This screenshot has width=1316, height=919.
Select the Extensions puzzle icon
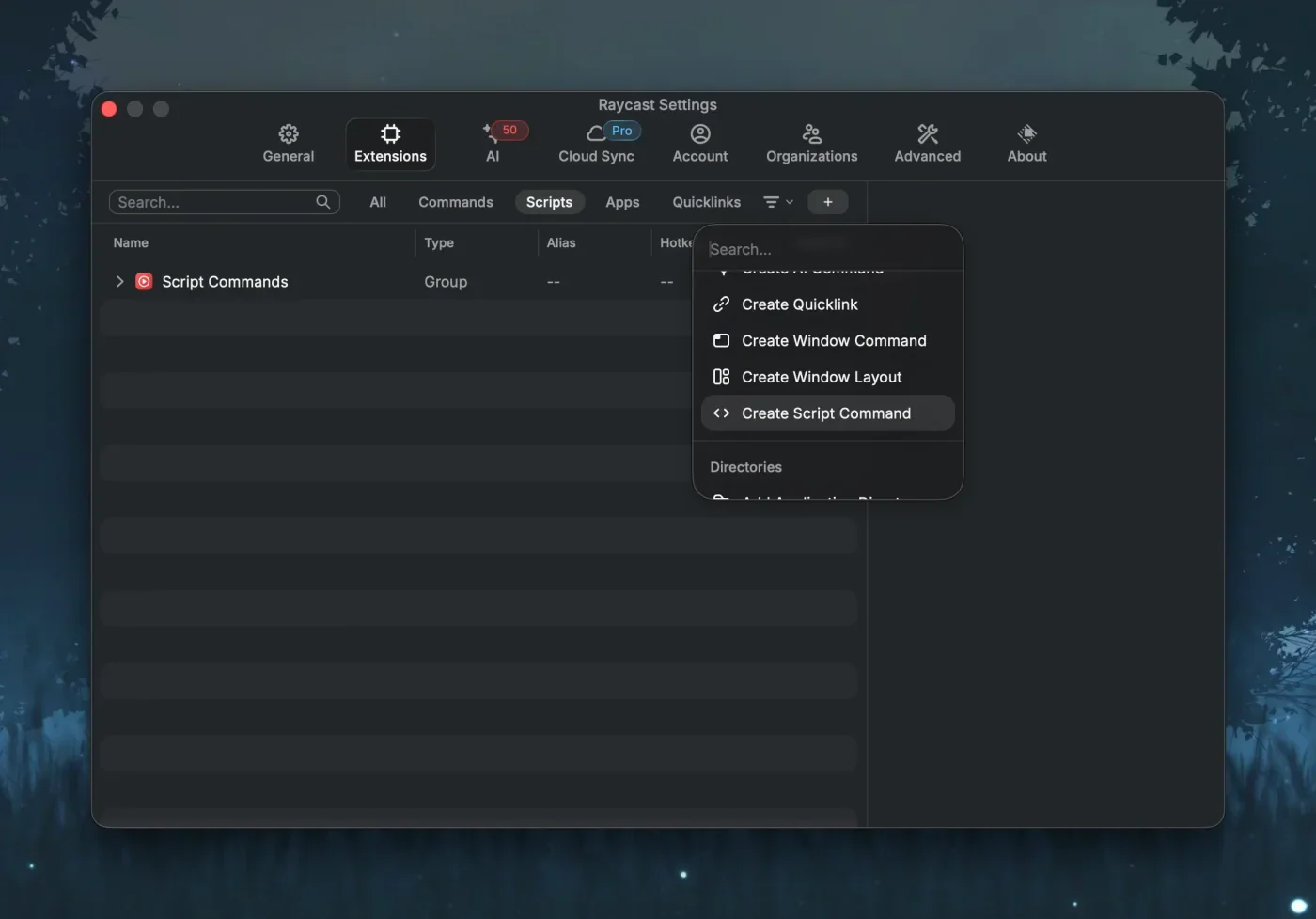point(389,132)
